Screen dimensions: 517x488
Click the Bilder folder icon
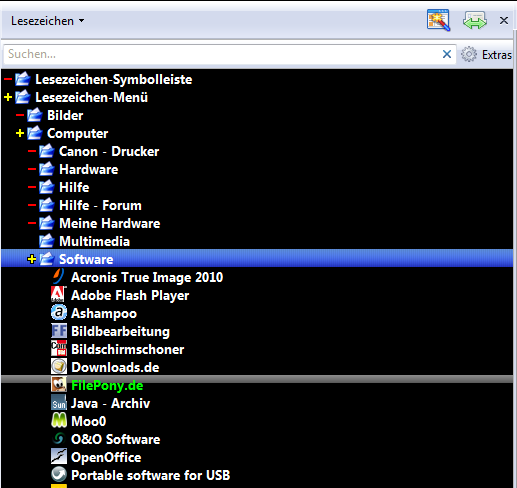tap(35, 115)
